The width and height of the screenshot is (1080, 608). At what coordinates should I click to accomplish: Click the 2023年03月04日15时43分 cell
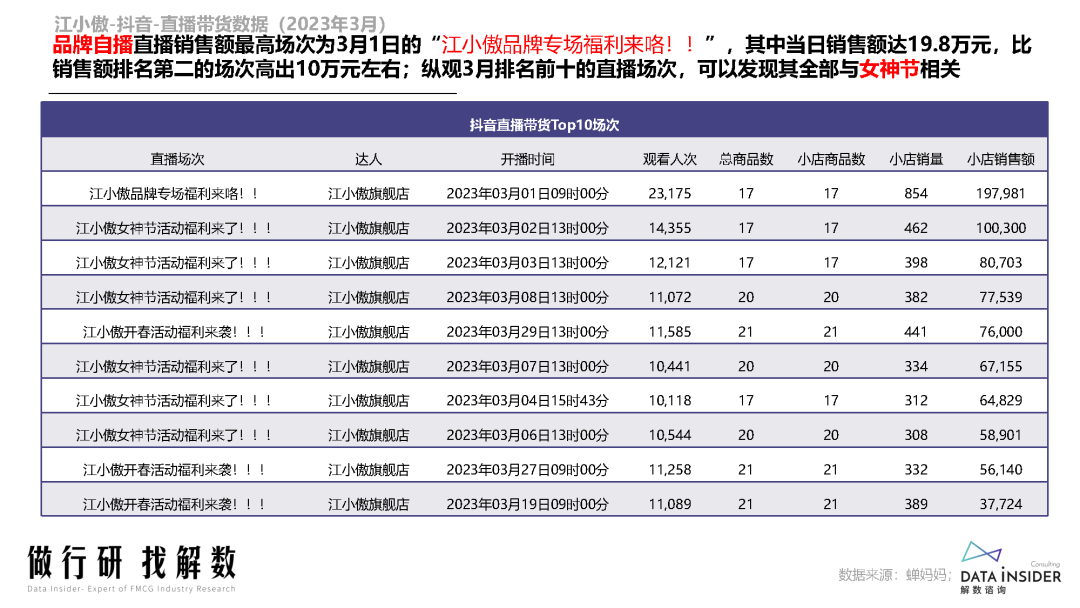coord(528,400)
